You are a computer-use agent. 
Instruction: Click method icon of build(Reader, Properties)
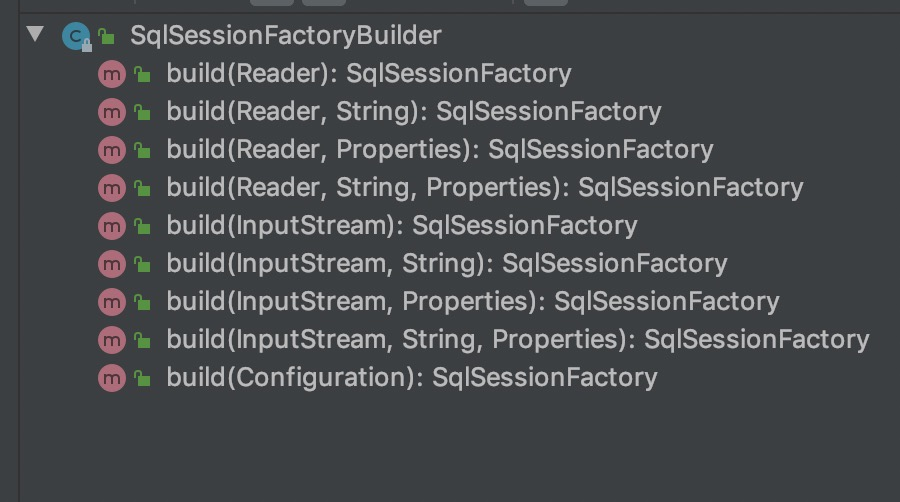112,150
